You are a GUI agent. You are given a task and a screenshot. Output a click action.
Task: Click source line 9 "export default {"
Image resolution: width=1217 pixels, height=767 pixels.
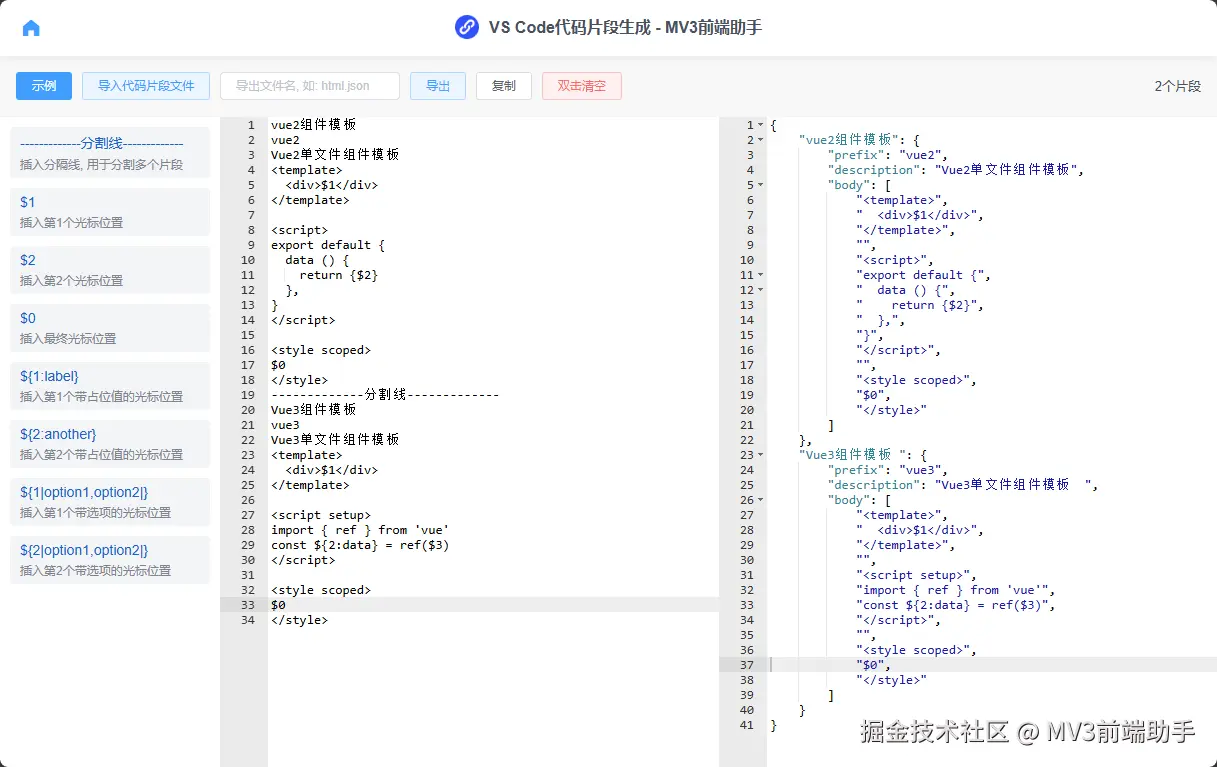click(x=328, y=245)
